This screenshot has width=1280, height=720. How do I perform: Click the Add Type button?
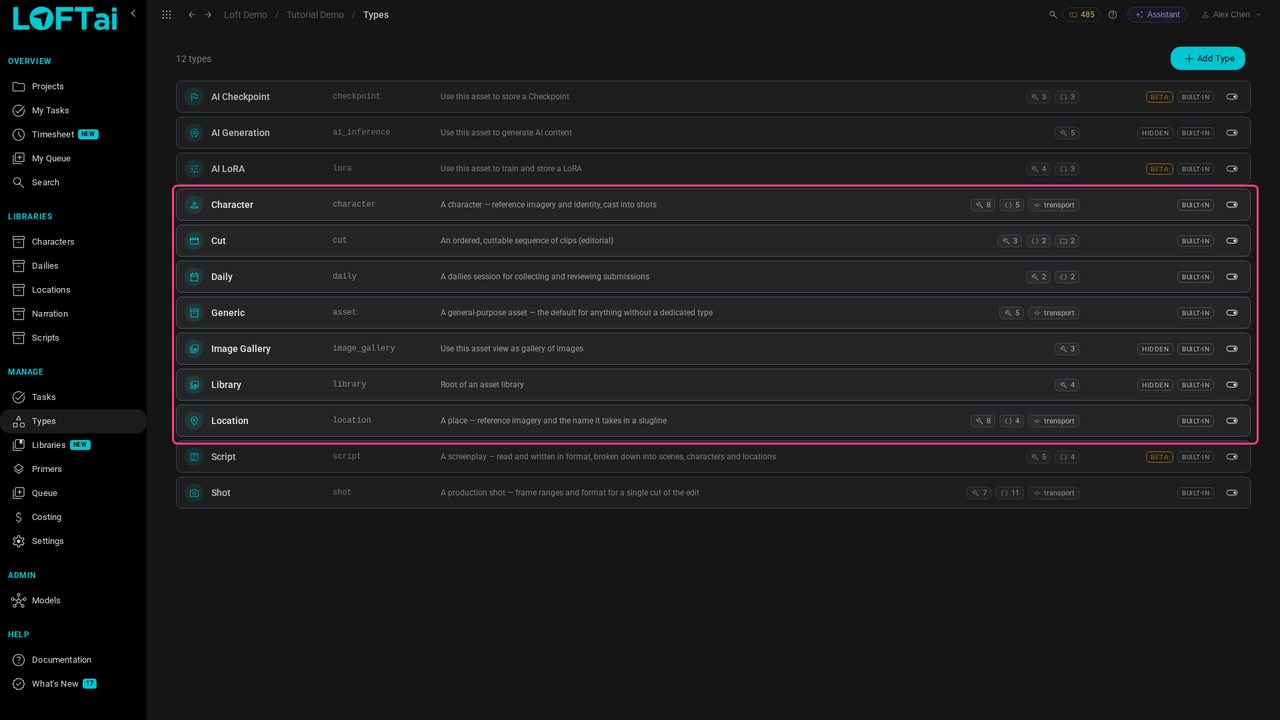[1208, 59]
